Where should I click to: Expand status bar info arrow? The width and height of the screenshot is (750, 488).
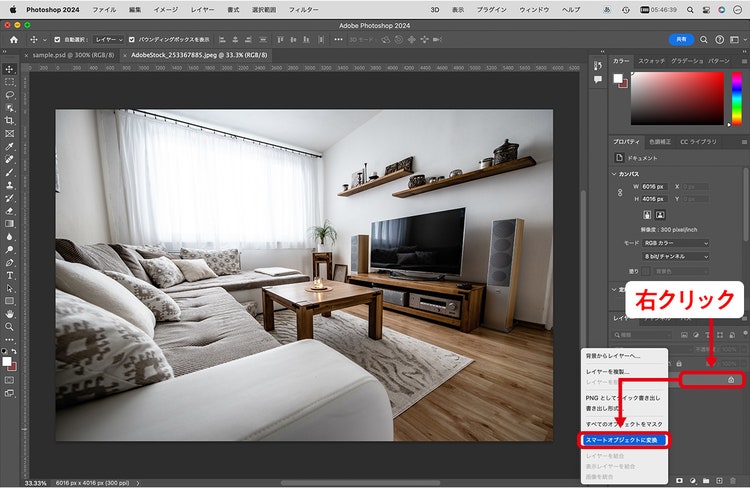click(138, 483)
